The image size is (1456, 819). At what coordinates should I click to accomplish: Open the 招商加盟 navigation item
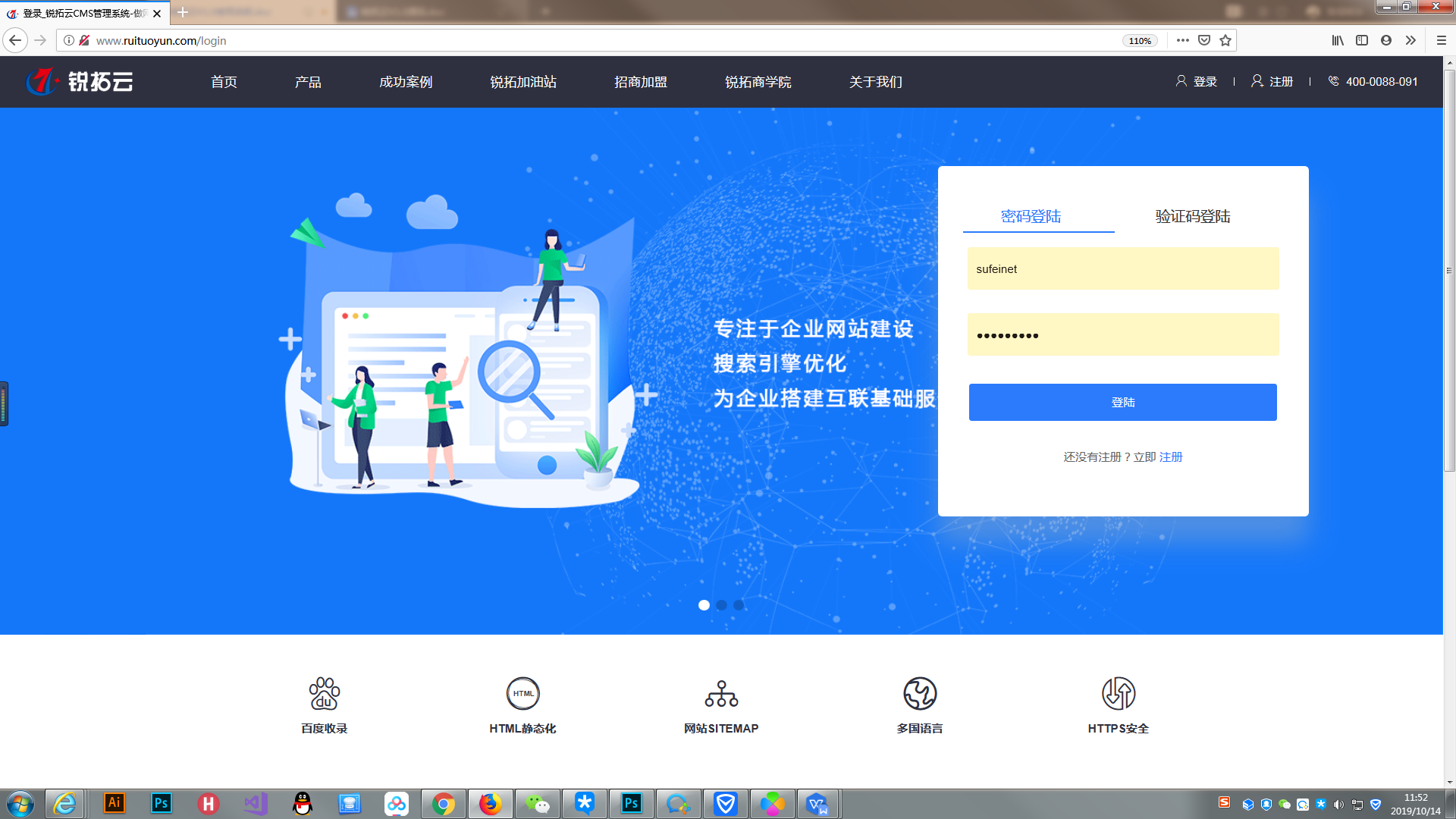640,81
